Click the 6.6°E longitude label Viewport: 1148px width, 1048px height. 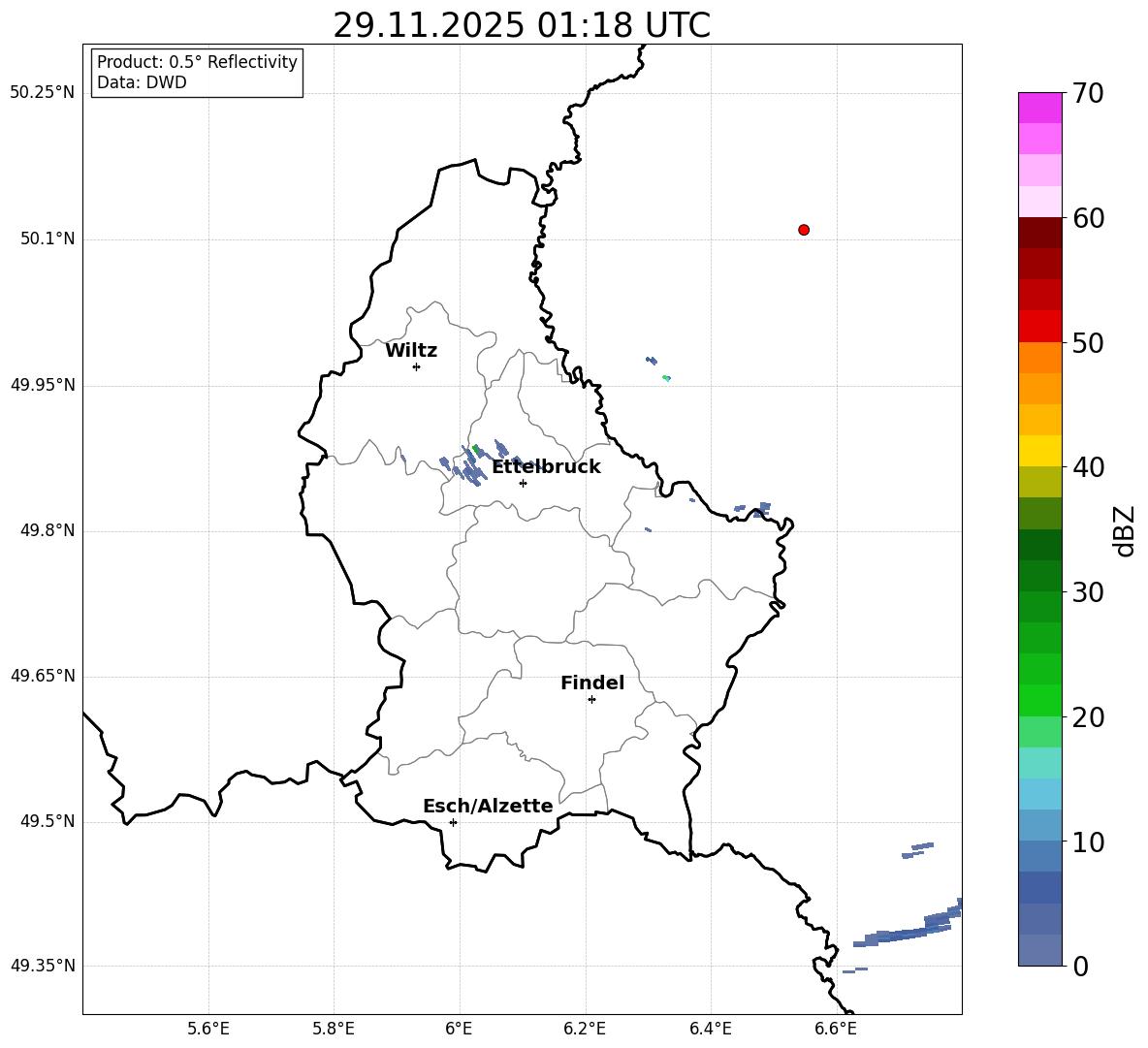(836, 1029)
